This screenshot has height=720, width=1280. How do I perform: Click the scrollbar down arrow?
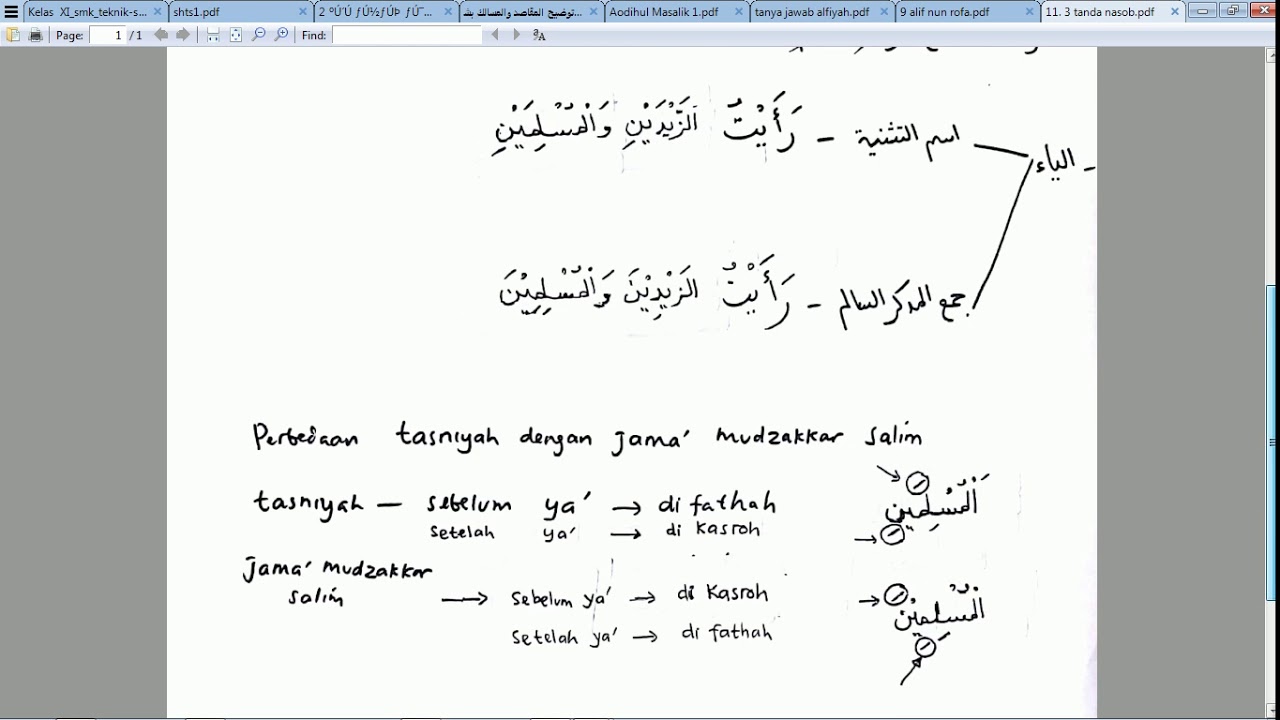1273,712
